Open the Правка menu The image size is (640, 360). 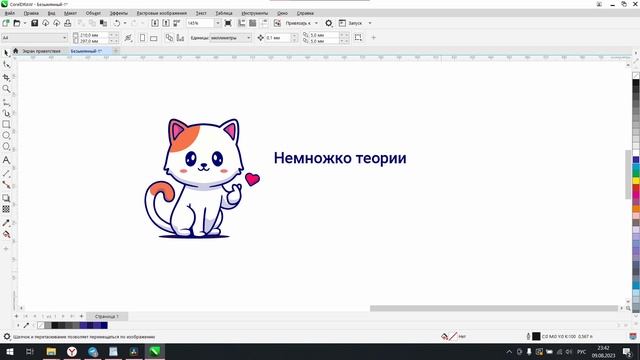tap(31, 13)
